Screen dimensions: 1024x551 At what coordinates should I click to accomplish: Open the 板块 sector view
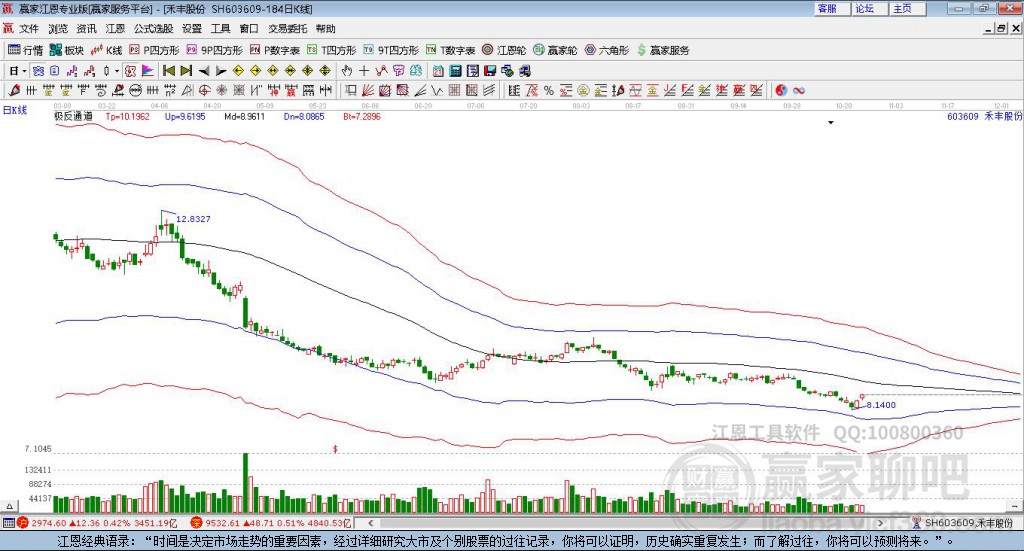point(67,50)
